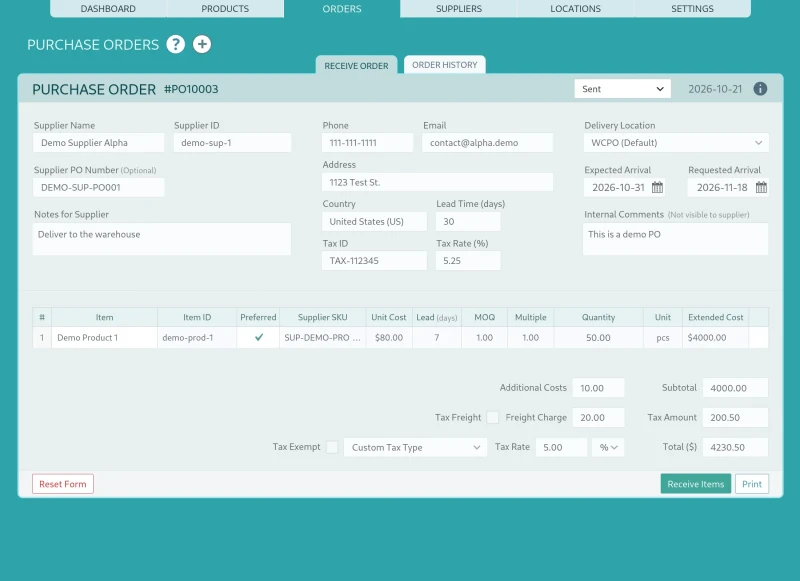Go to the Dashboard tab
This screenshot has height=581, width=800.
[x=108, y=9]
